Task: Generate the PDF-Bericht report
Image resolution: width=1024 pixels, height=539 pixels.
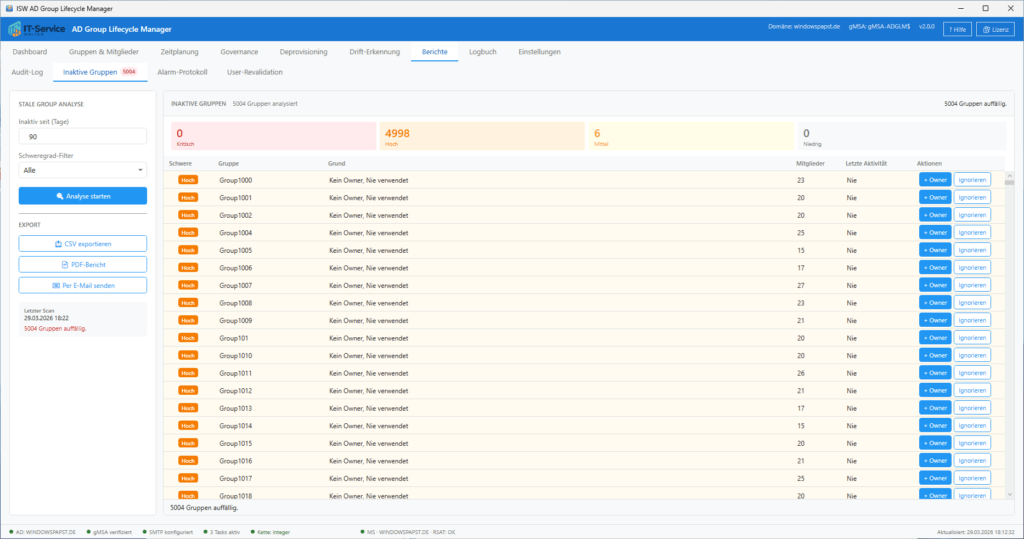Action: coord(83,265)
